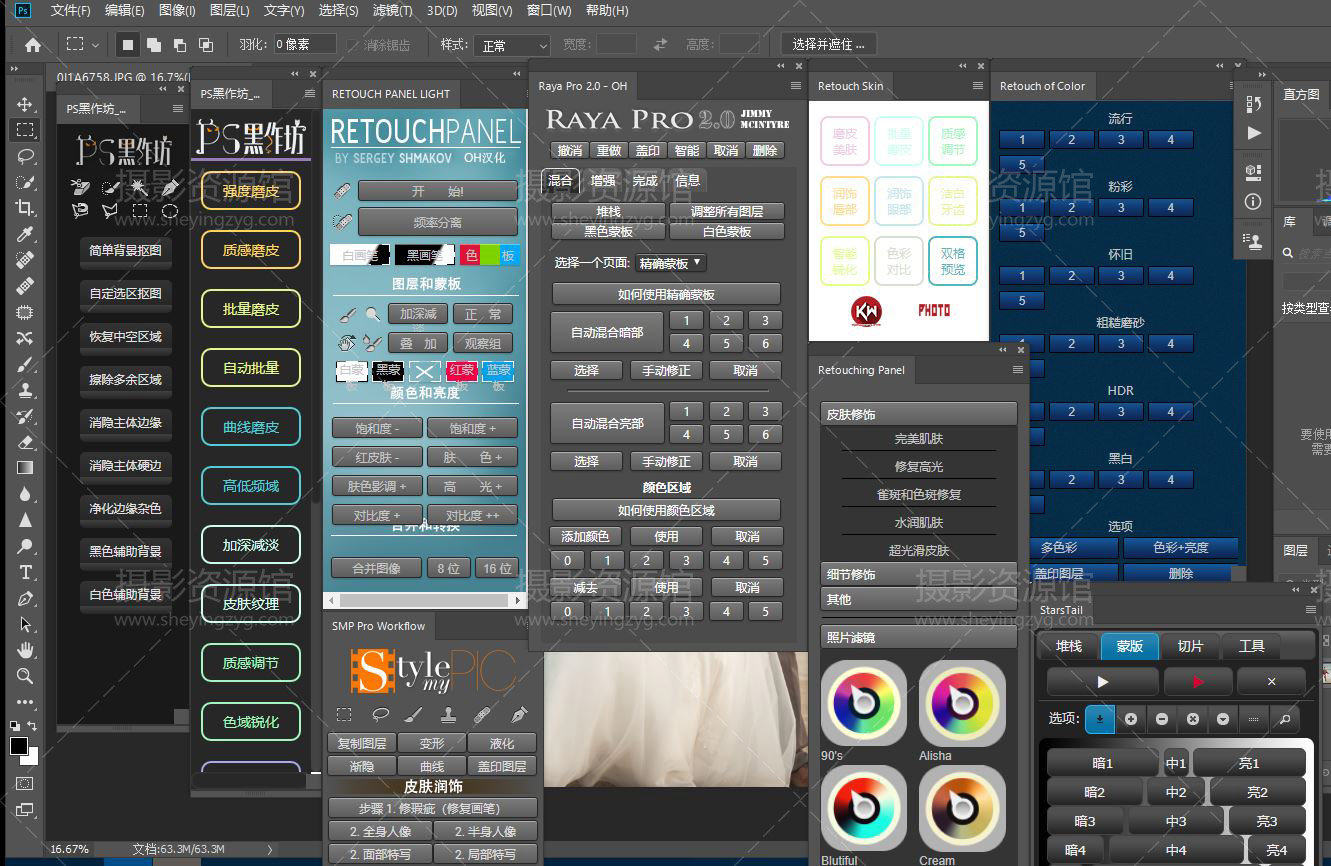Click the red play icon in StarsTail

coord(1197,682)
